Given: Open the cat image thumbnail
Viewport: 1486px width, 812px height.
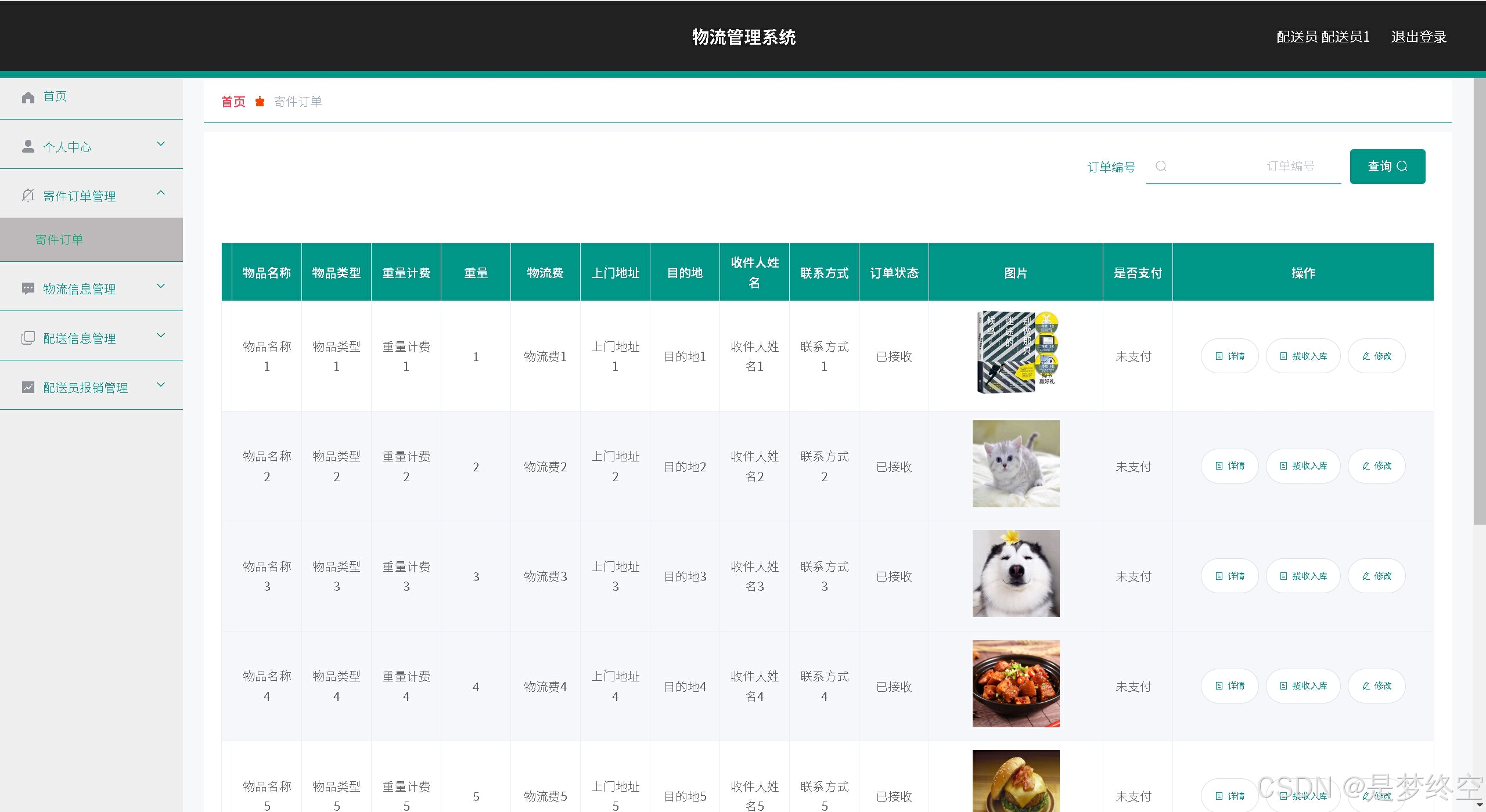Looking at the screenshot, I should (1016, 464).
